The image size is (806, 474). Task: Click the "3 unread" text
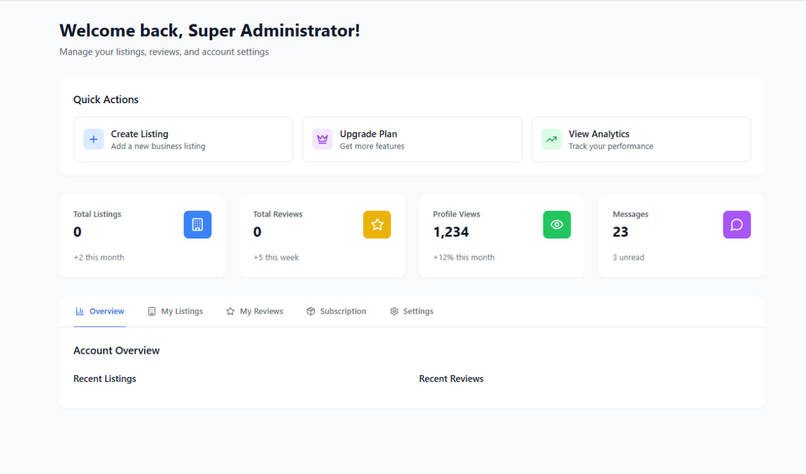coord(628,257)
